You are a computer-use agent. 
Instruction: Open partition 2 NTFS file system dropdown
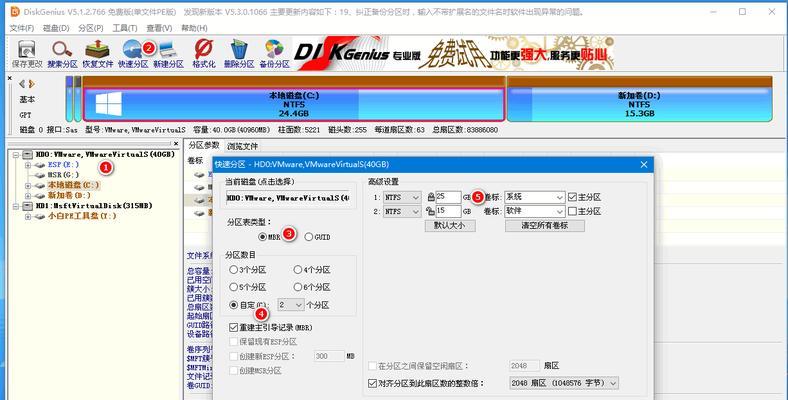click(402, 211)
